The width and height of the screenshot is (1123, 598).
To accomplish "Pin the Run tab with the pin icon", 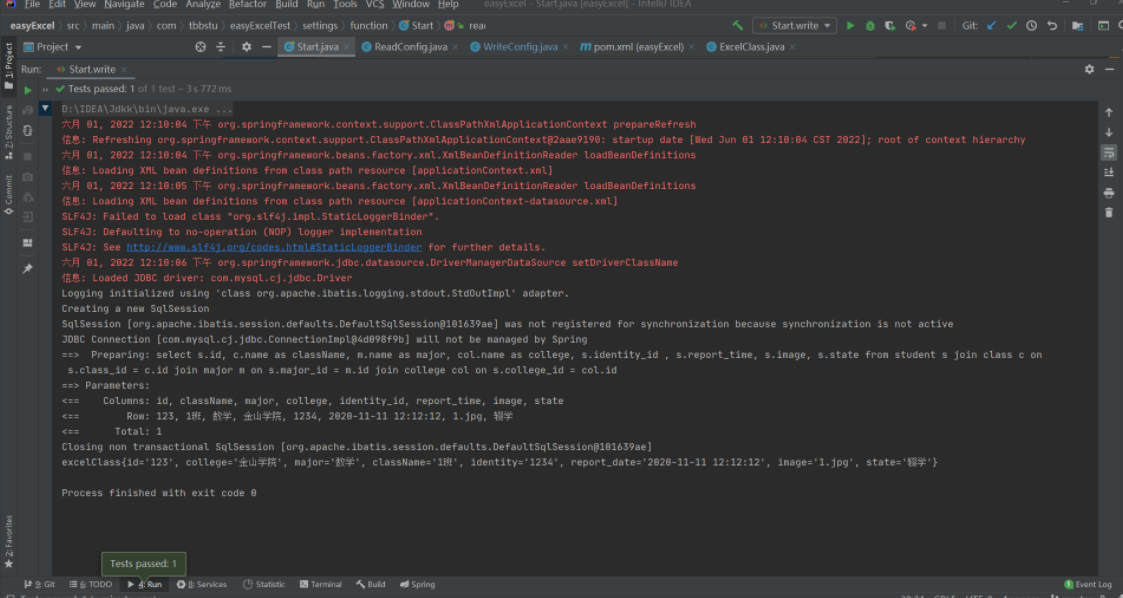I will [x=27, y=269].
